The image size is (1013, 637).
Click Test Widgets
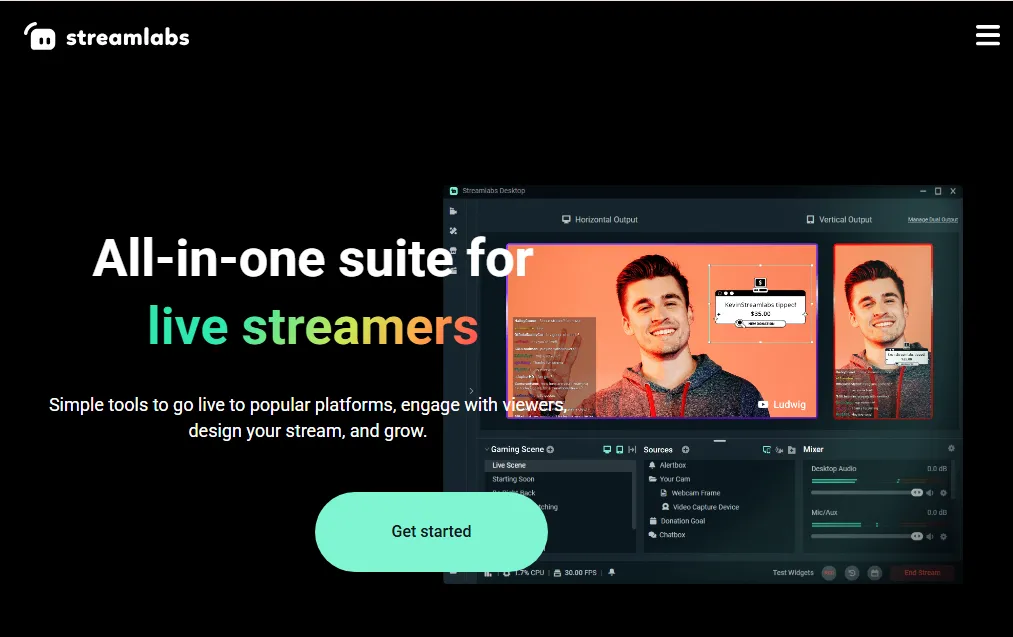(x=793, y=572)
